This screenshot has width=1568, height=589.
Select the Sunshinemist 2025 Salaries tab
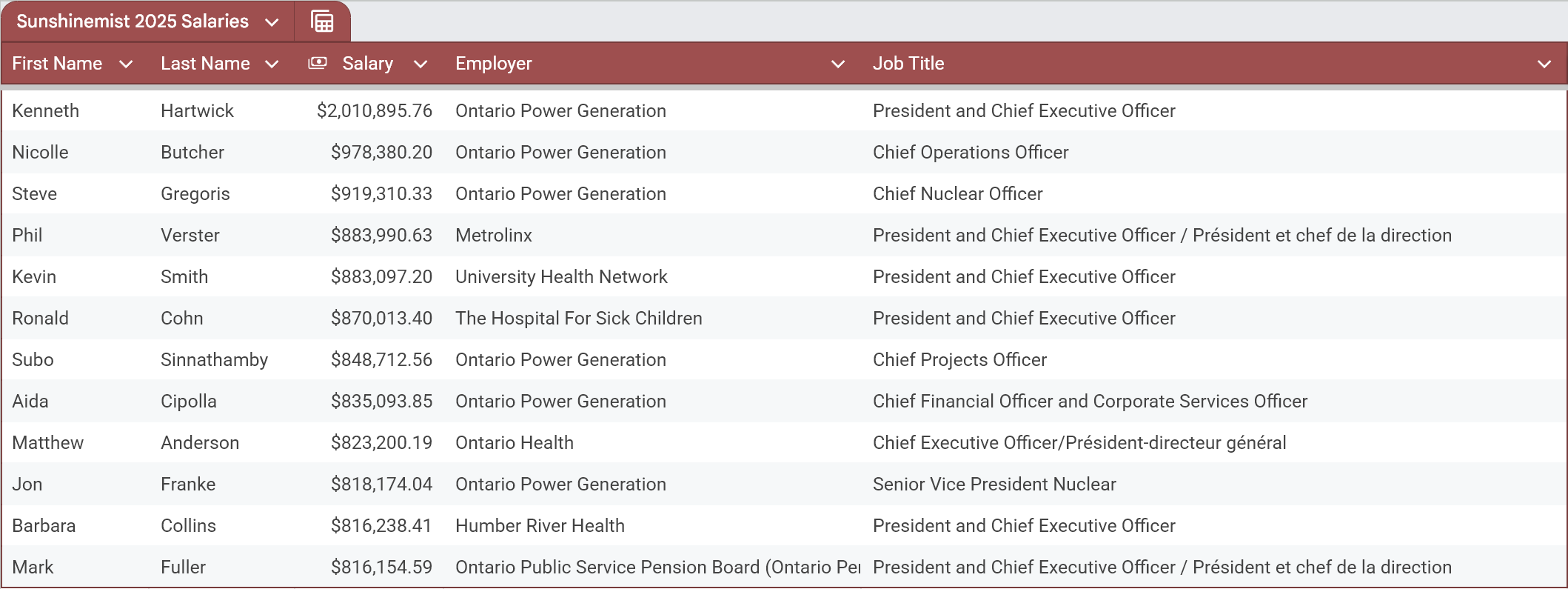tap(133, 21)
